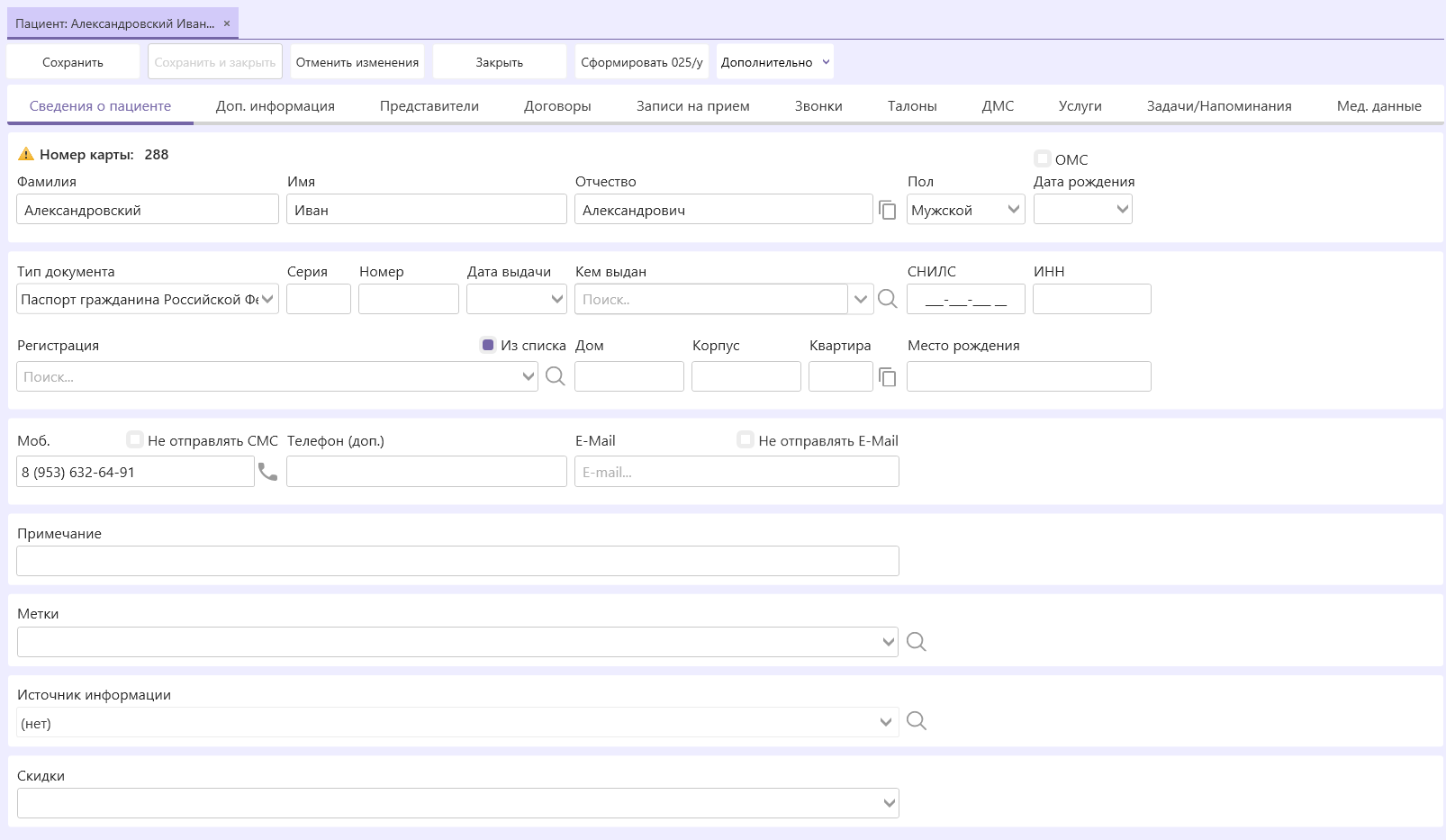Click the СНИЛС input field
The image size is (1446, 840).
[x=966, y=299]
